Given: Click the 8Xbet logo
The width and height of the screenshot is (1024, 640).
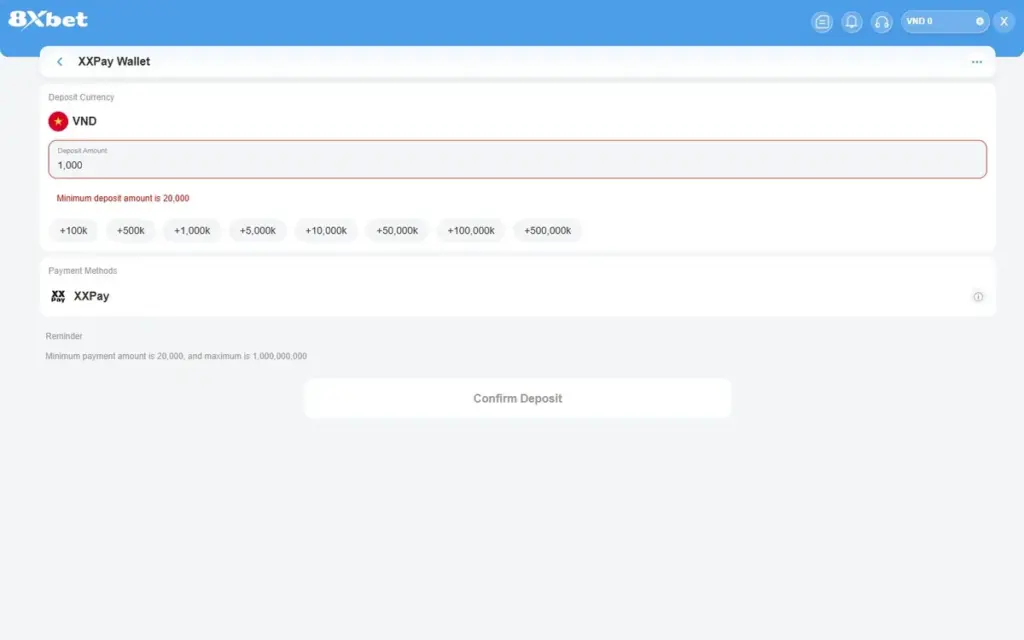Looking at the screenshot, I should coord(48,20).
